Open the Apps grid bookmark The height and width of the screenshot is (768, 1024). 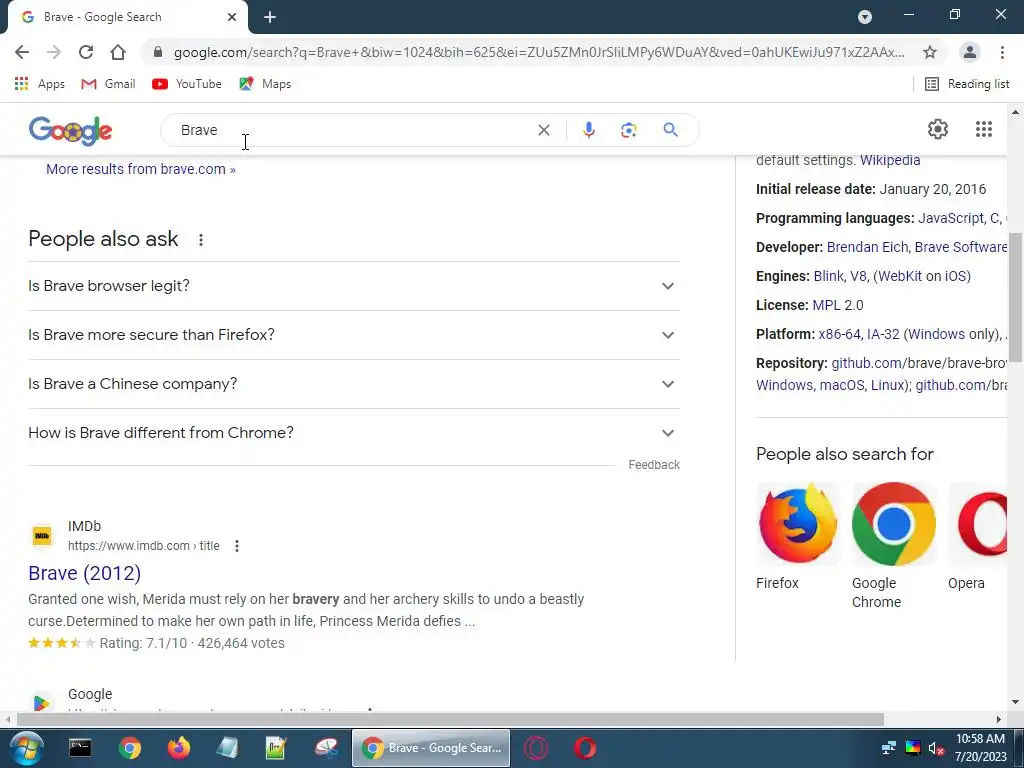click(39, 84)
